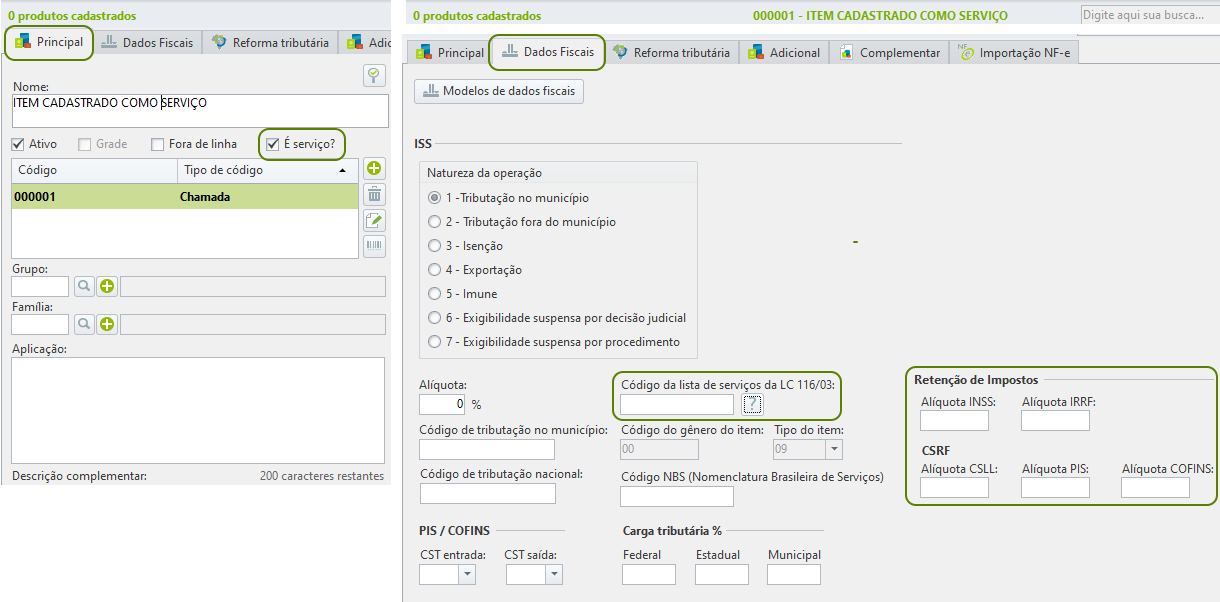This screenshot has height=602, width=1220.
Task: Select 5 - Imune option
Action: point(434,294)
